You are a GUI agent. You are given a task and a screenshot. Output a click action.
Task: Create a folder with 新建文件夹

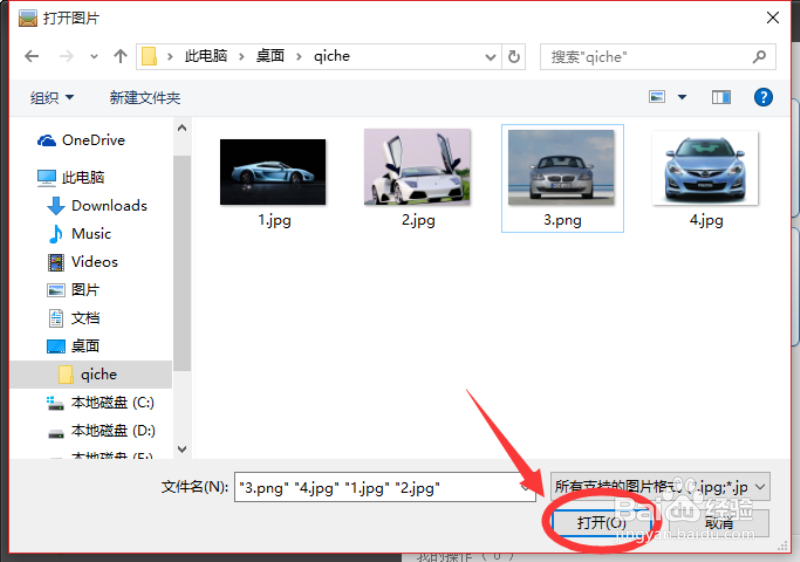145,97
